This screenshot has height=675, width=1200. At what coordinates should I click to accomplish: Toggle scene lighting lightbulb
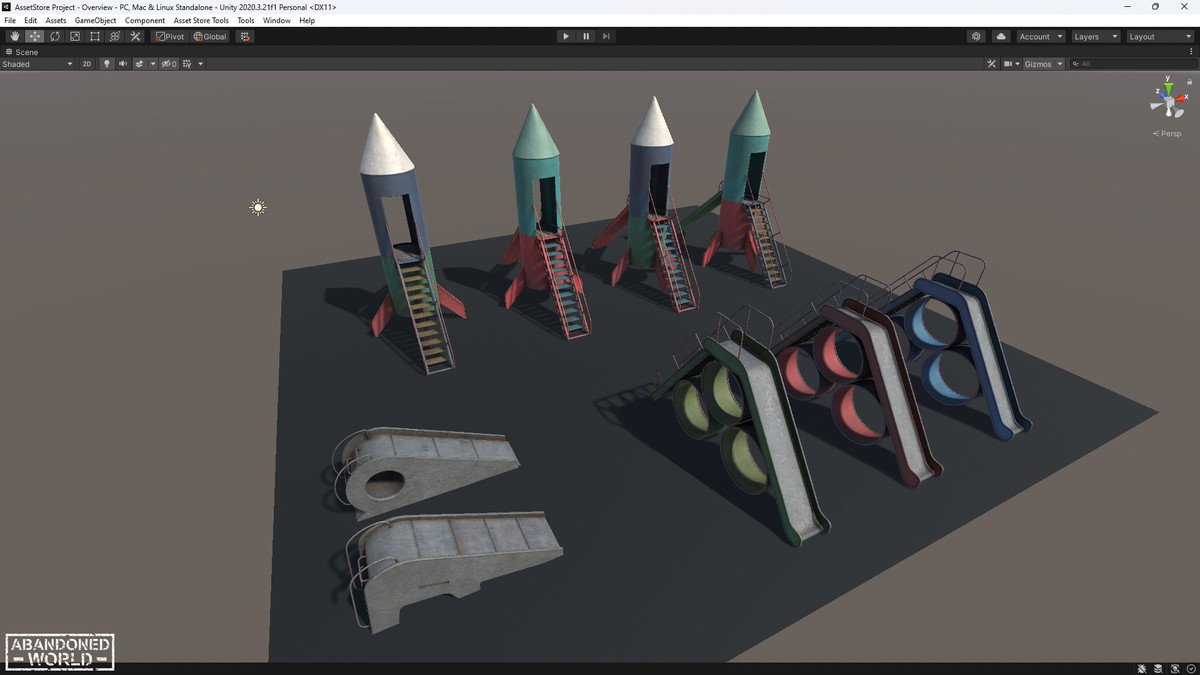pyautogui.click(x=106, y=64)
